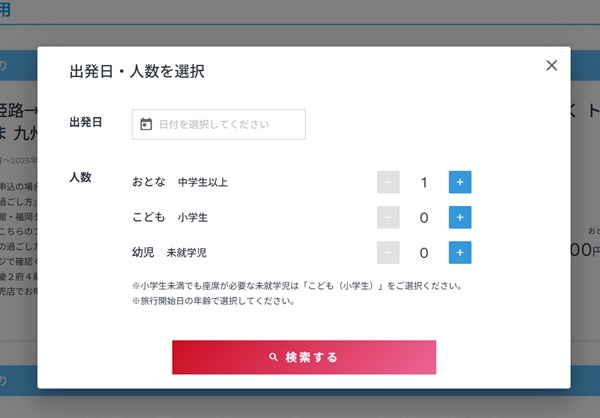
Task: Click the 検索する search button
Action: pyautogui.click(x=304, y=357)
